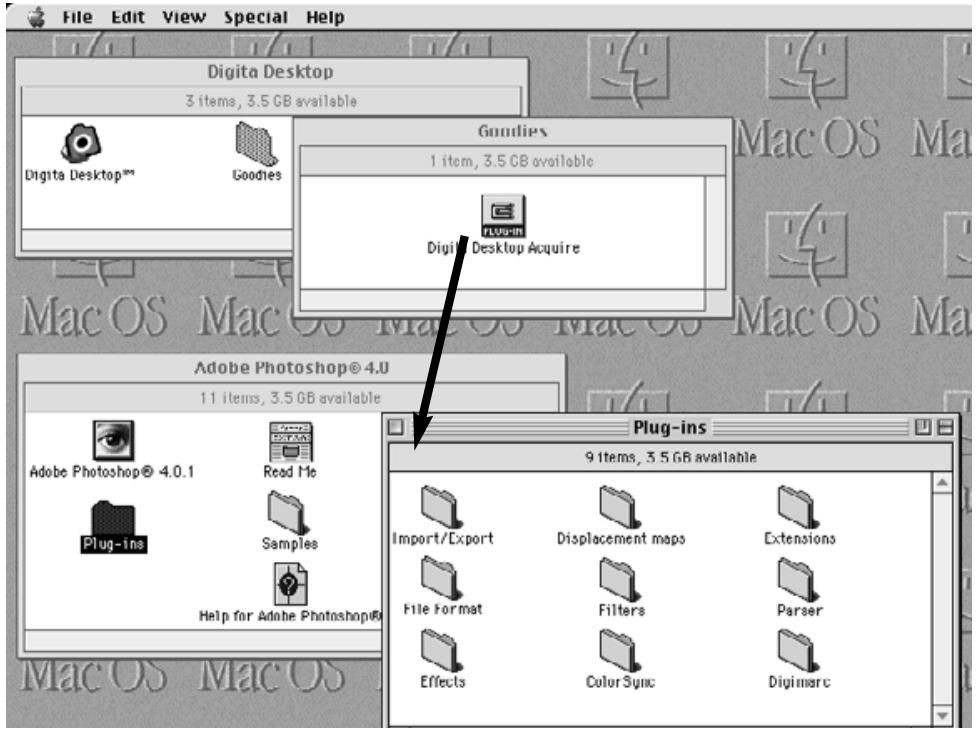Open the Help menu
976x731 pixels.
coord(325,17)
